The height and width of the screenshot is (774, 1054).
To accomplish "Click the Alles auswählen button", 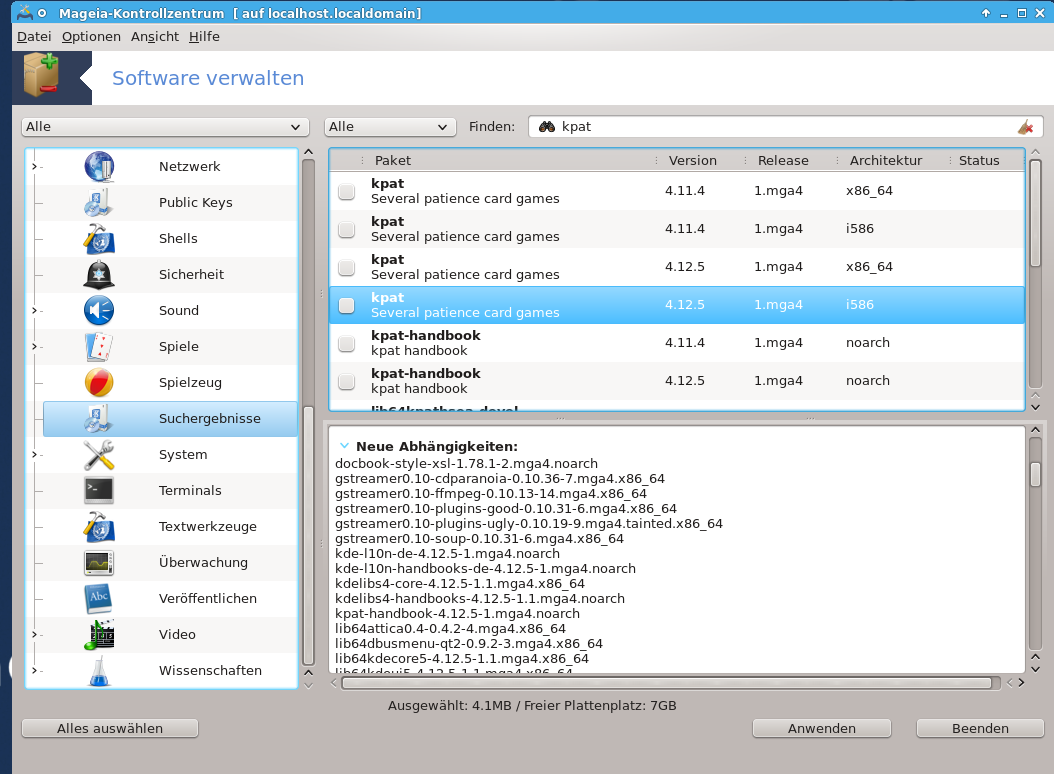I will click(x=110, y=728).
